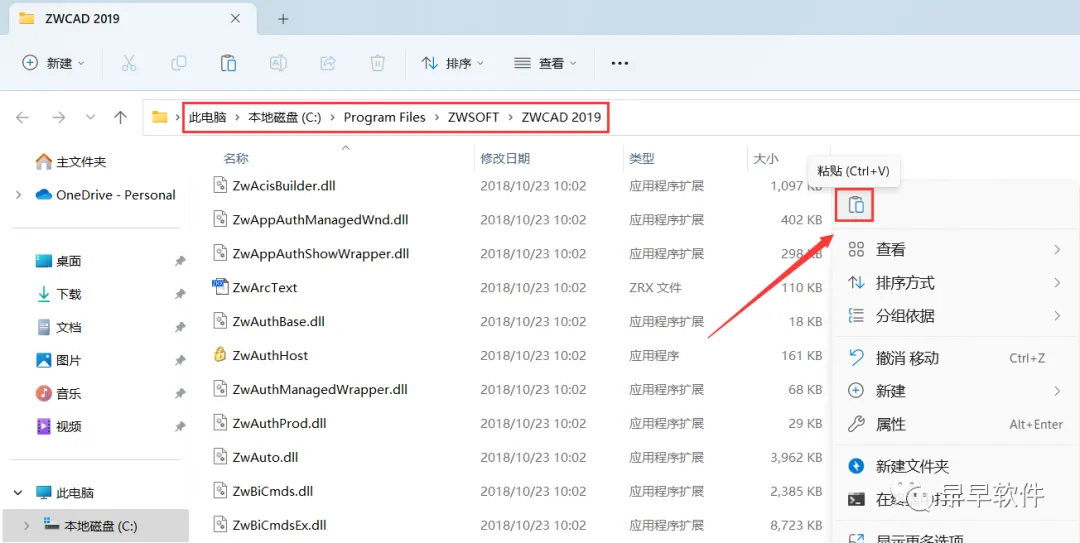Viewport: 1080px width, 543px height.
Task: Sort by the 大小 column header
Action: [765, 158]
